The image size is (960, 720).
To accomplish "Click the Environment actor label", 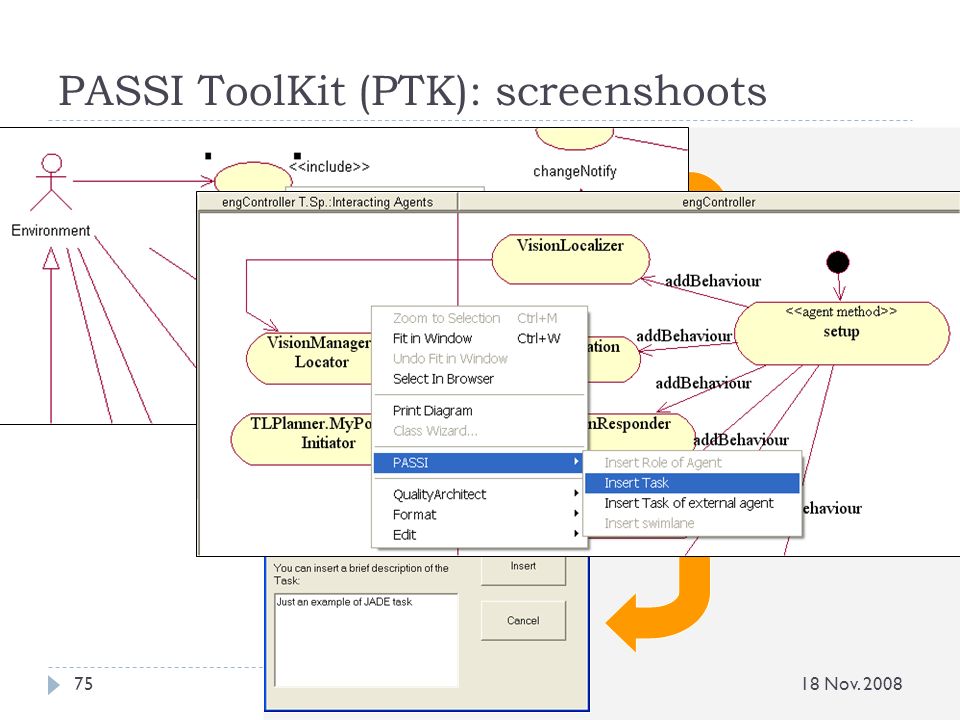I will (51, 231).
